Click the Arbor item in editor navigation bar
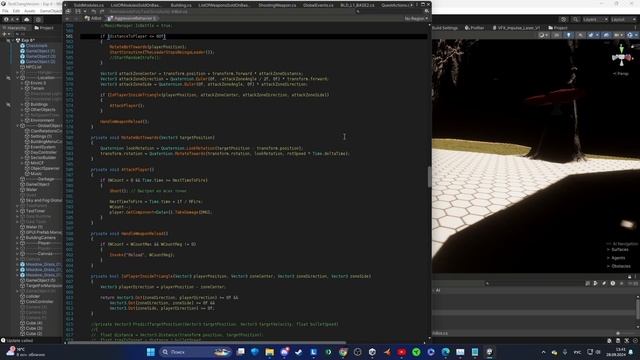The height and width of the screenshot is (360, 640). click(93, 18)
